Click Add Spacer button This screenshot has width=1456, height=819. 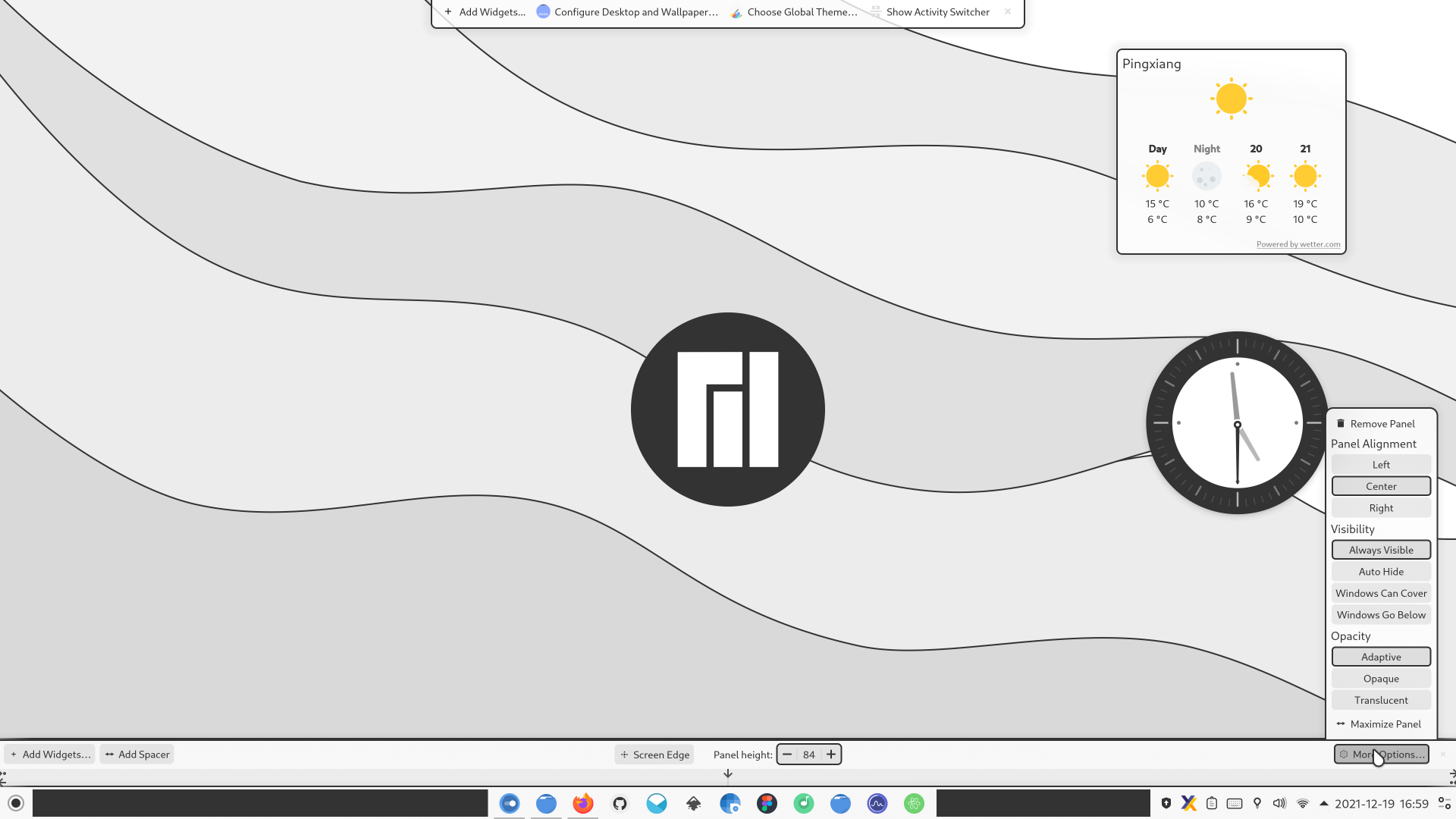point(137,755)
